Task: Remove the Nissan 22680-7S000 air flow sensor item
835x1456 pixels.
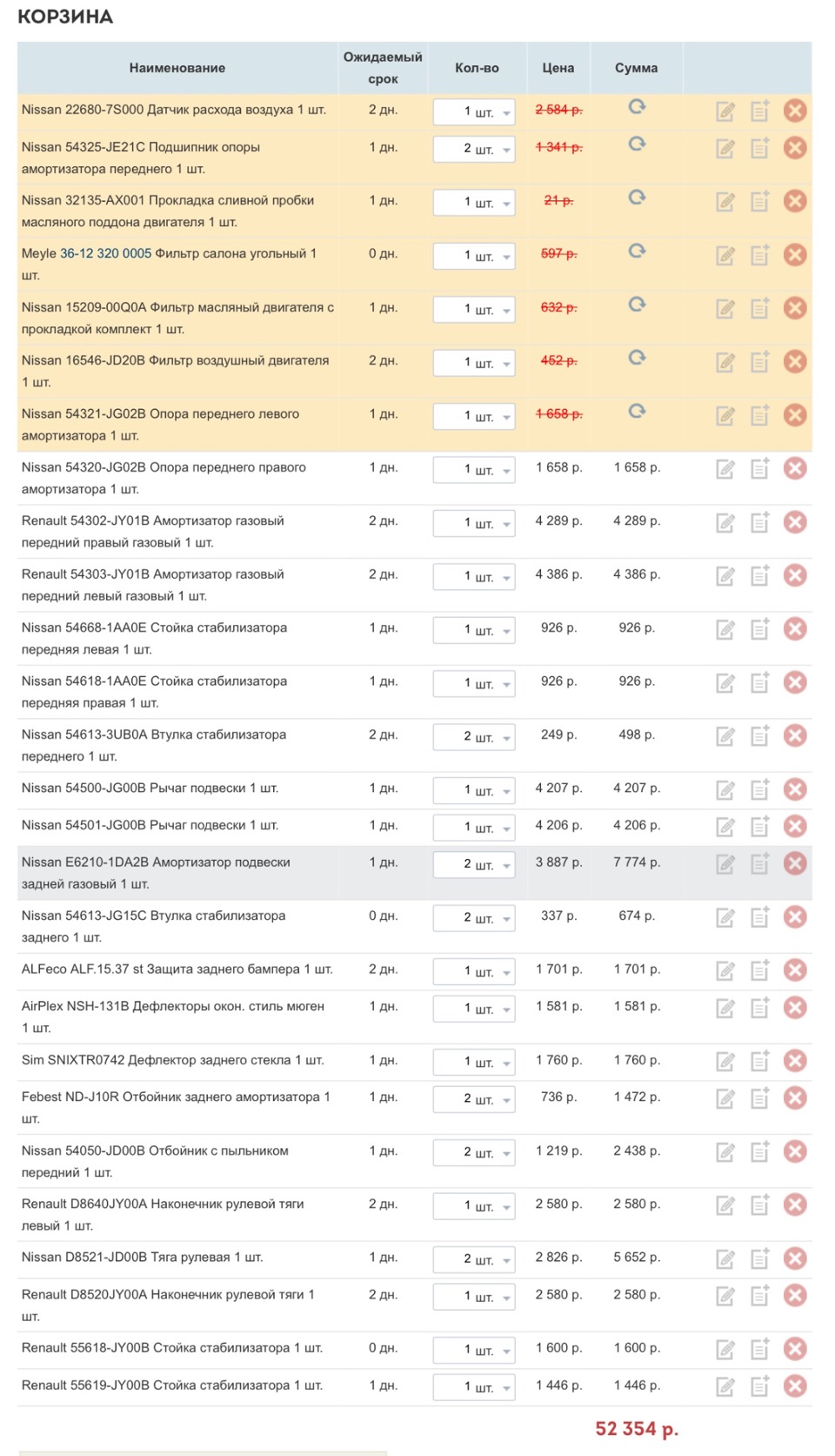Action: (x=795, y=111)
